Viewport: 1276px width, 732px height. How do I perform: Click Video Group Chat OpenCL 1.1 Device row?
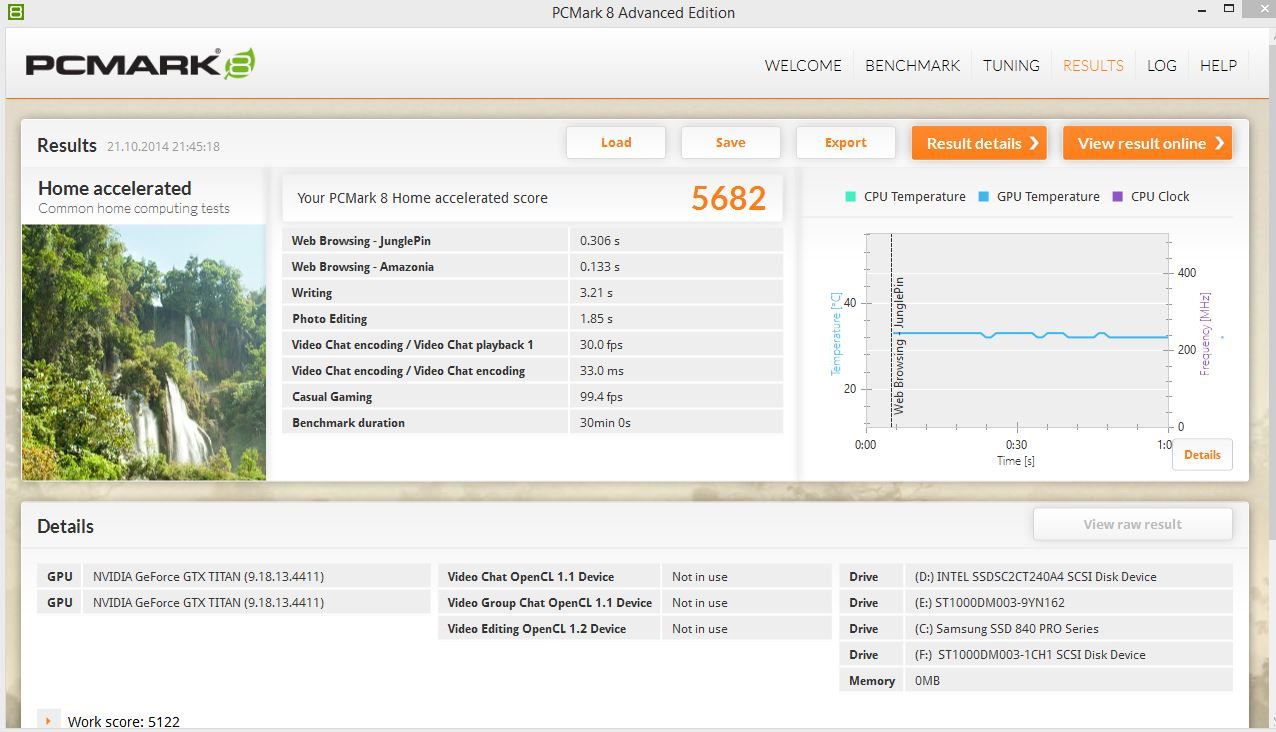pos(635,602)
